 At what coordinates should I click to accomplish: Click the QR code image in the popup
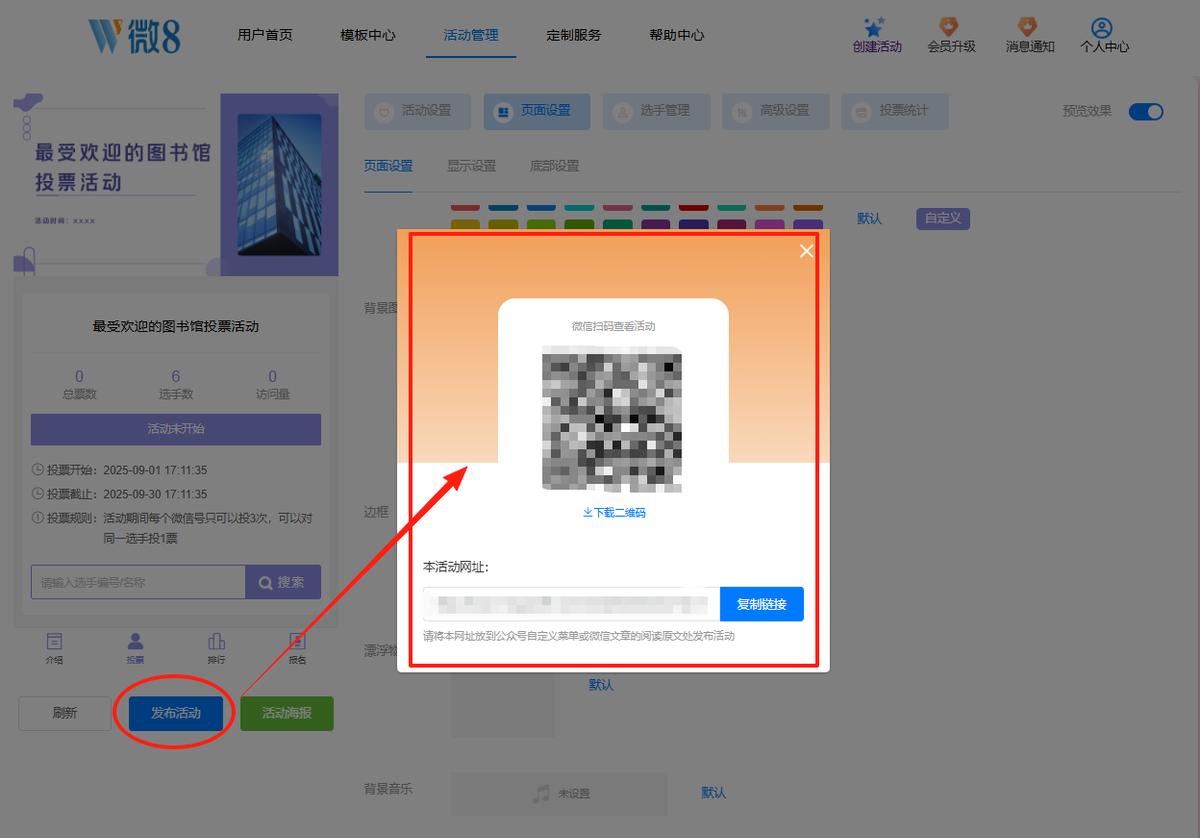tap(612, 419)
